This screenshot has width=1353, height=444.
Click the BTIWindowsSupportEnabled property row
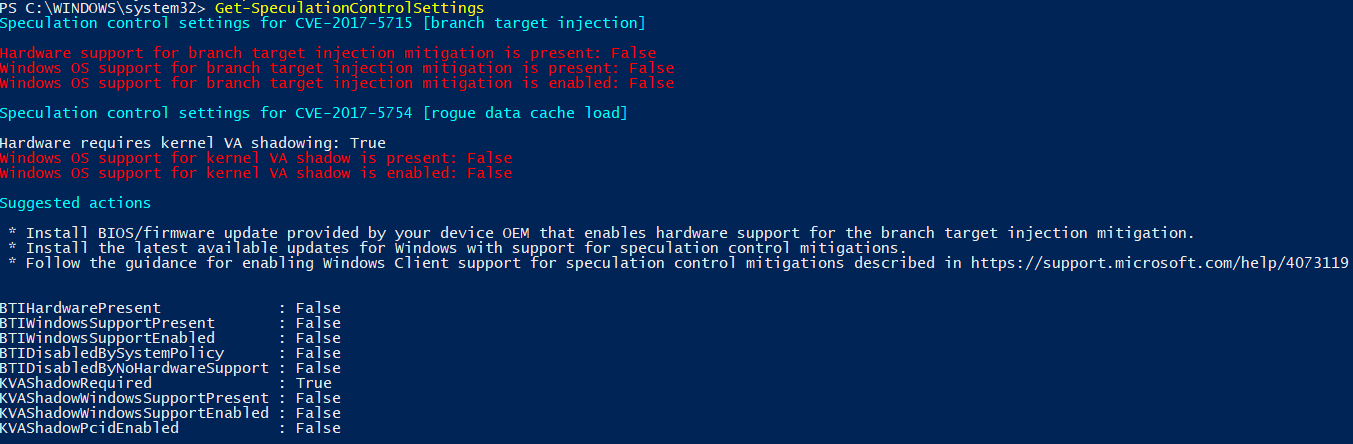170,338
